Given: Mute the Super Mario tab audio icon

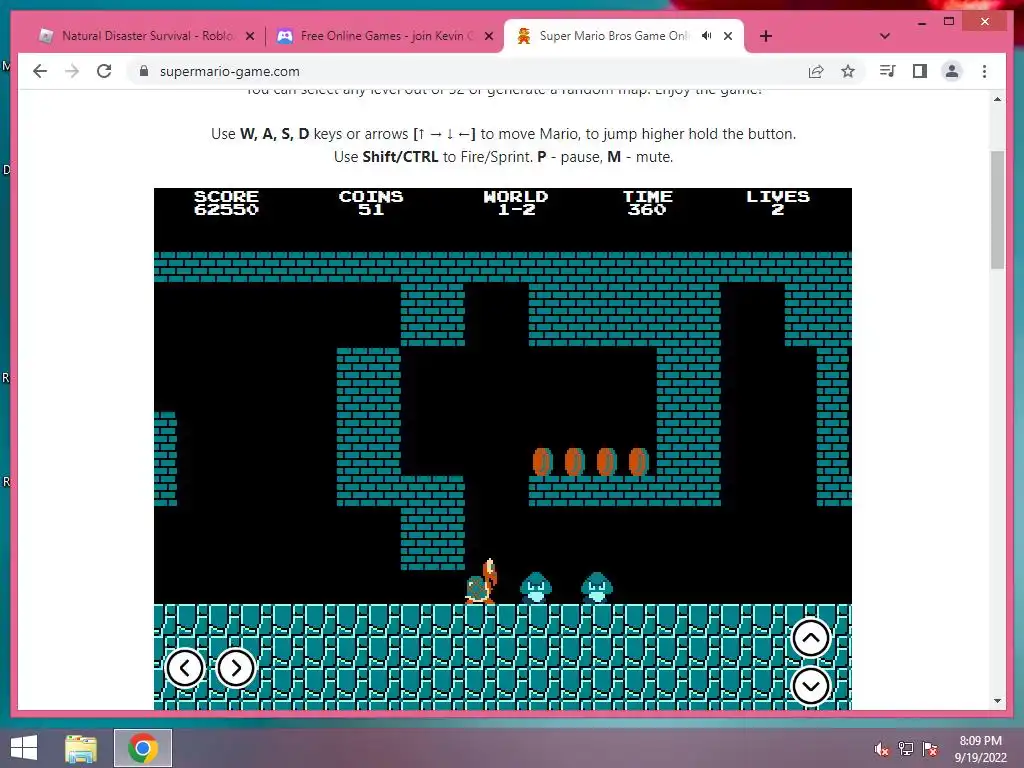Looking at the screenshot, I should tap(706, 36).
